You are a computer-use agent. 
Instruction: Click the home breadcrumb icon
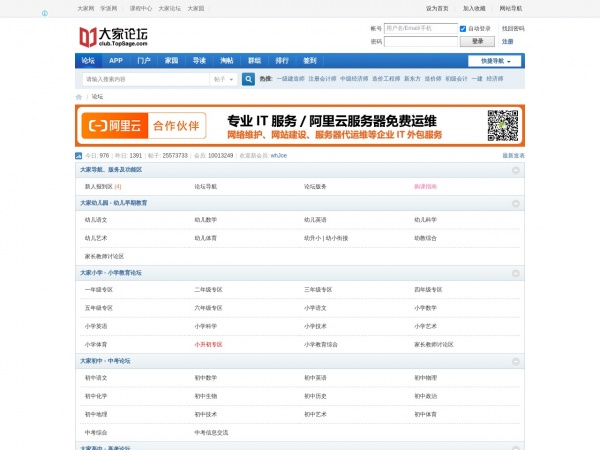(x=79, y=97)
